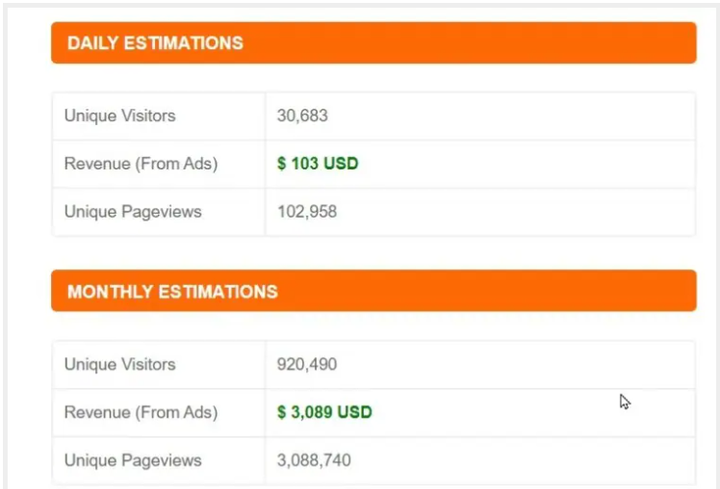
Task: Select daily Unique Pageviews label
Action: [x=133, y=212]
